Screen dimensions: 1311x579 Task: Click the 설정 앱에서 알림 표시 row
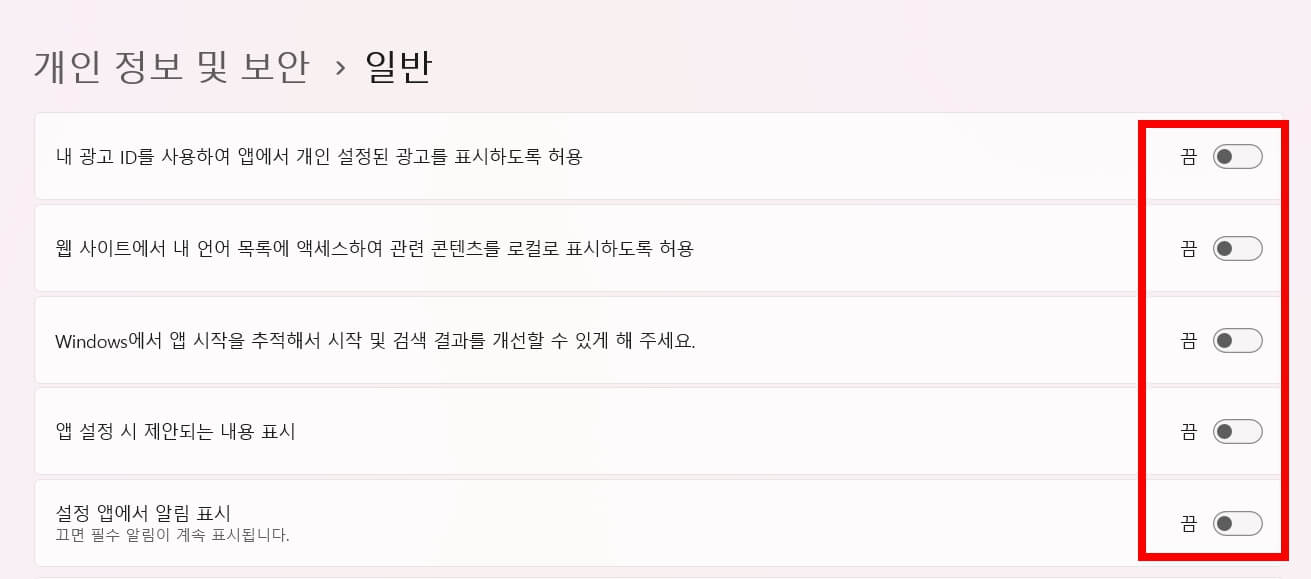pyautogui.click(x=600, y=521)
